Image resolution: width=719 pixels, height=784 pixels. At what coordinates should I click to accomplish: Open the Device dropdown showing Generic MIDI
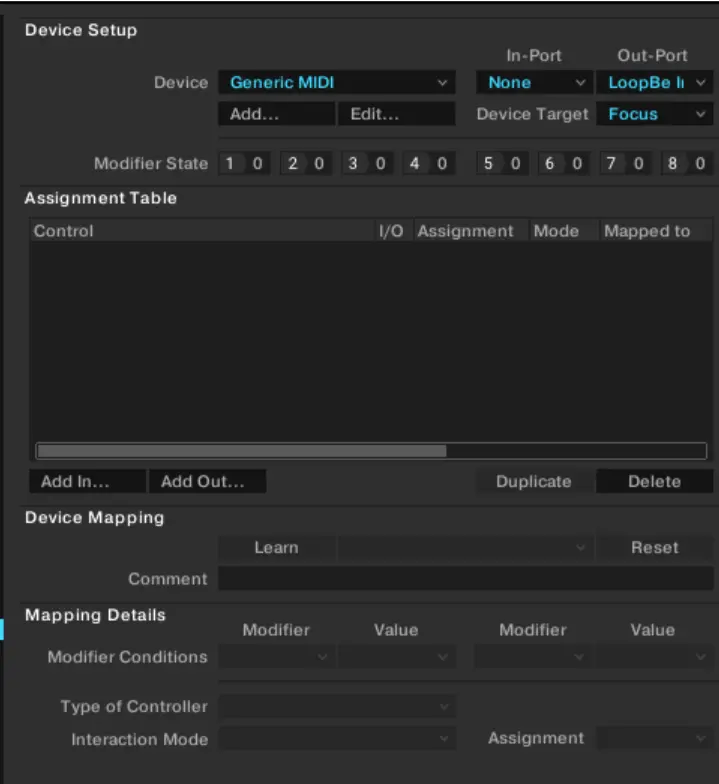[336, 83]
